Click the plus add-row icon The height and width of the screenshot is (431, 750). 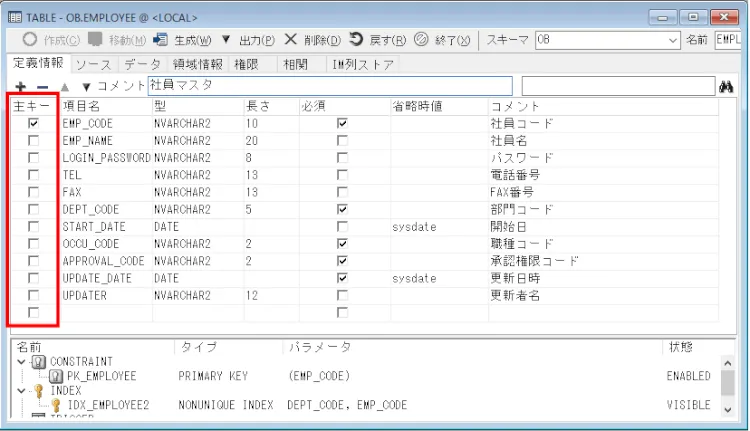[21, 87]
